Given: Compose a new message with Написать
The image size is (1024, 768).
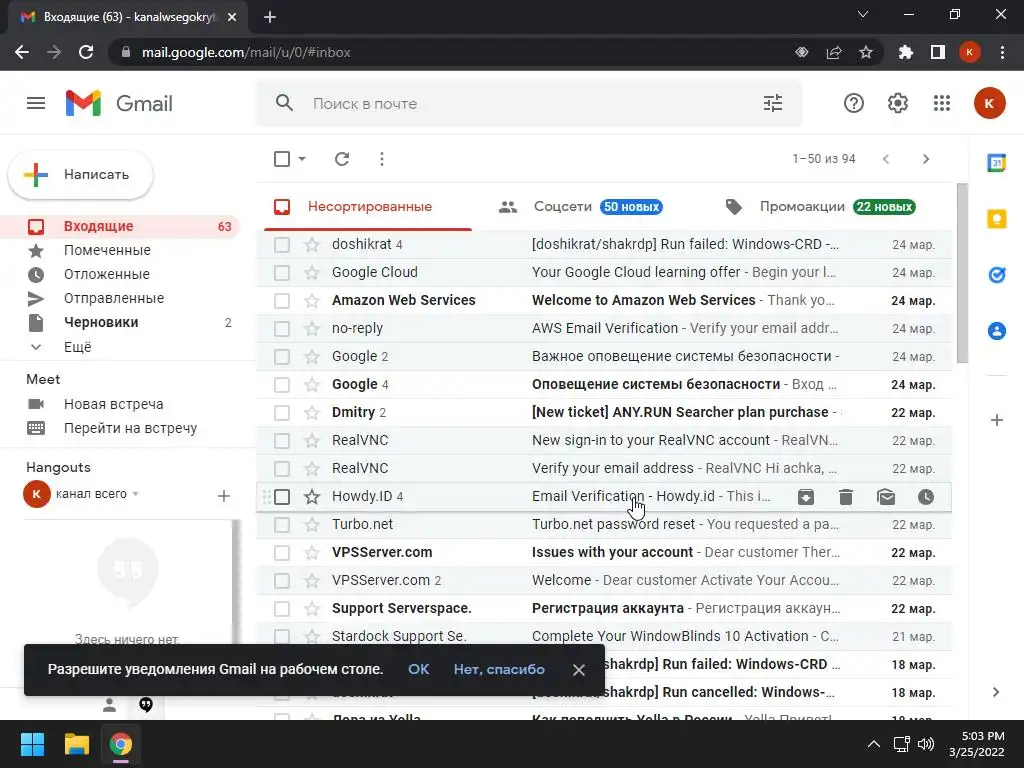Looking at the screenshot, I should [80, 174].
